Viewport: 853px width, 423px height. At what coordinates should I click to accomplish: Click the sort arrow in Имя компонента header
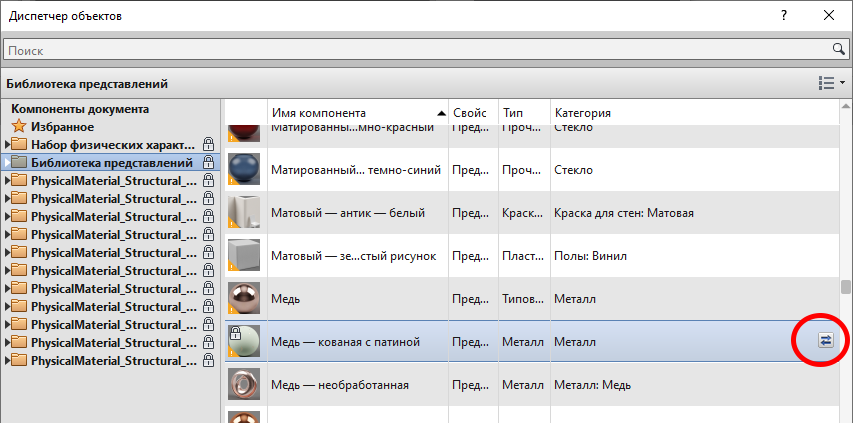point(441,113)
